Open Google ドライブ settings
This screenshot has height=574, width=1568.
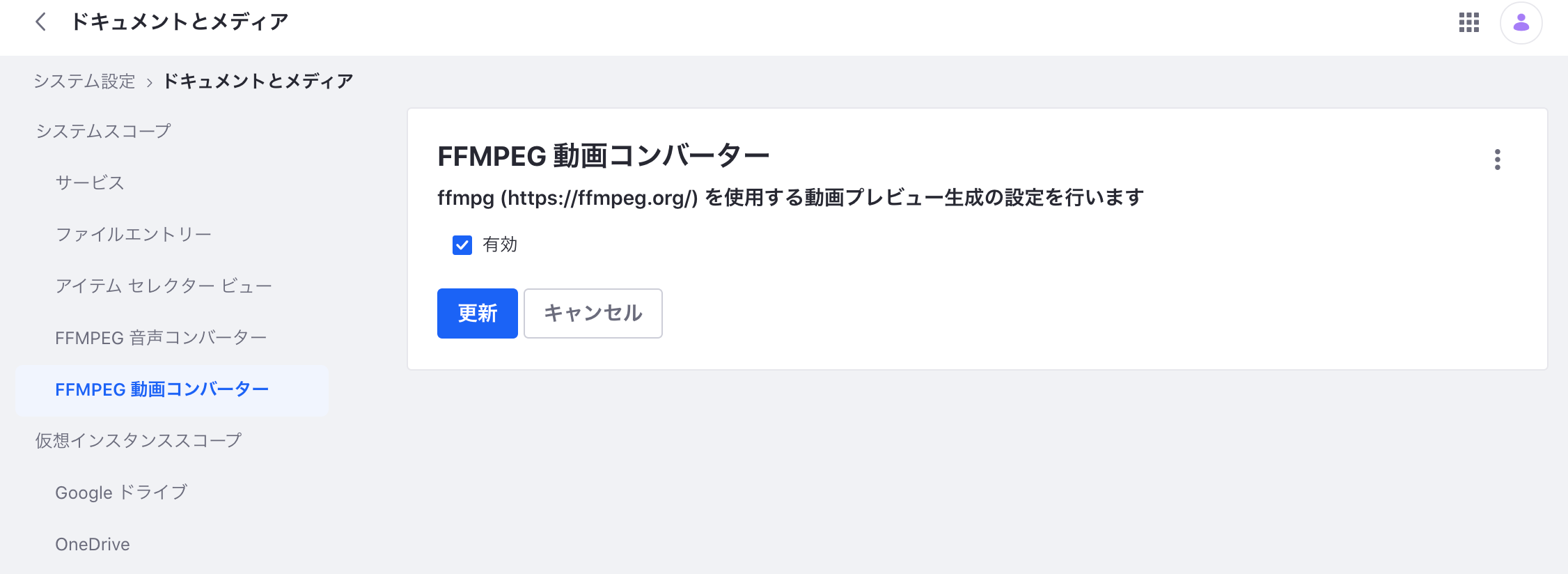(x=121, y=492)
